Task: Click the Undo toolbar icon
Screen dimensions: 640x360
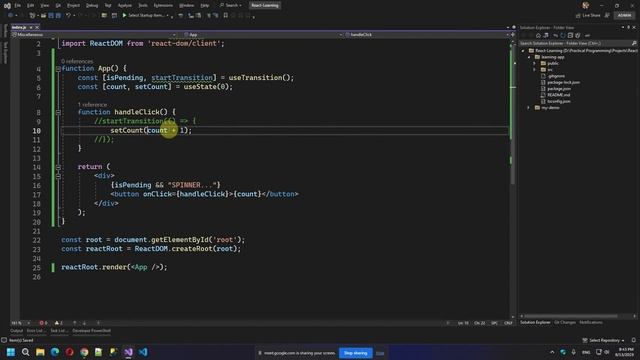Action: tap(68, 16)
